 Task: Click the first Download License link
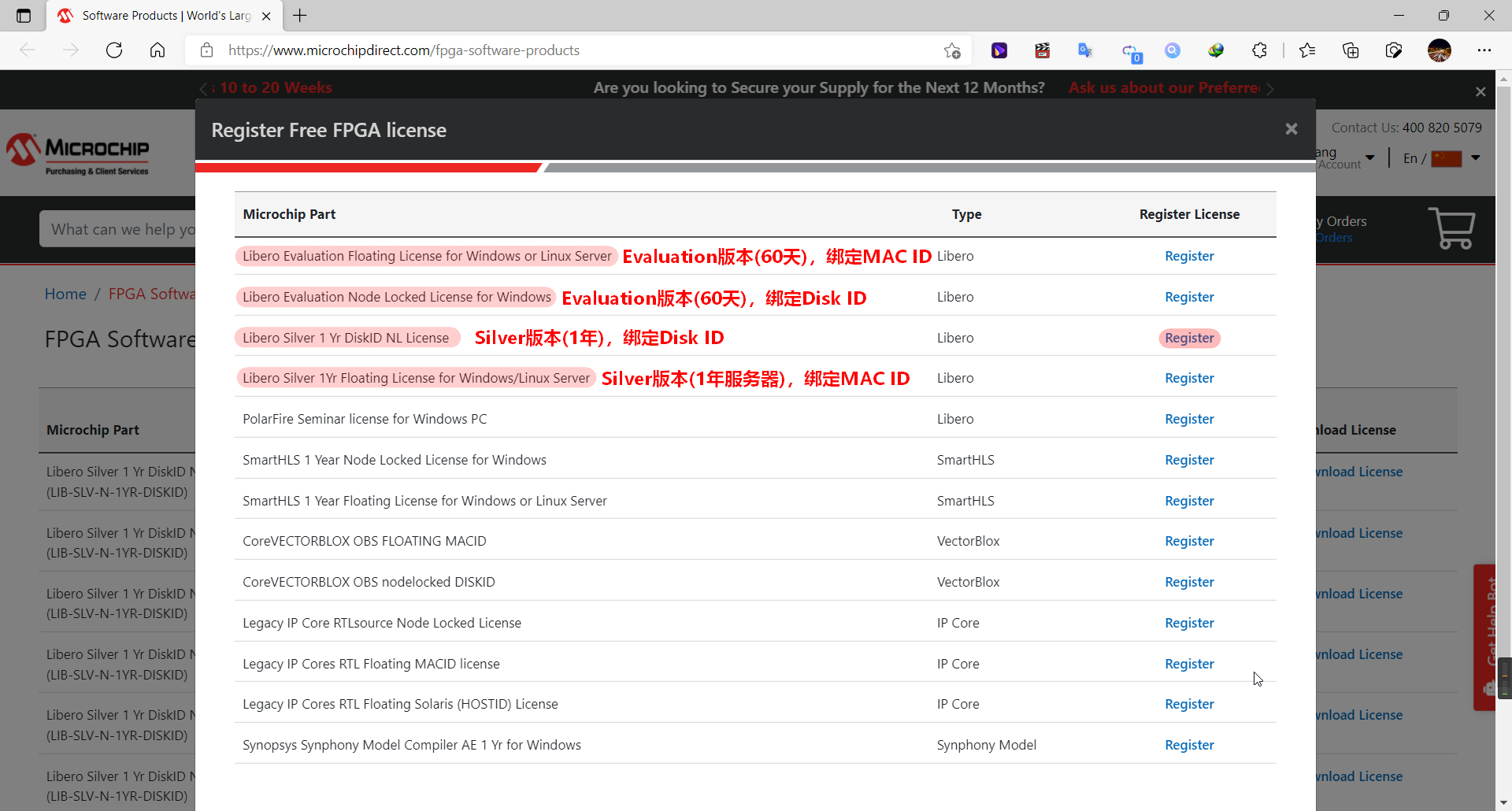(x=1359, y=472)
